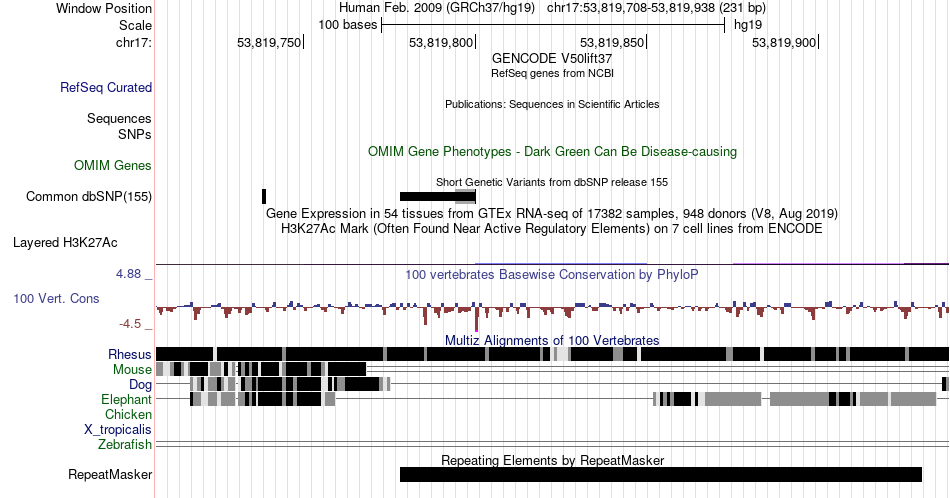Click '100 vertebrates Basewise Conservation by PhyloP' title
Viewport: 950px width, 498px height.
point(552,274)
